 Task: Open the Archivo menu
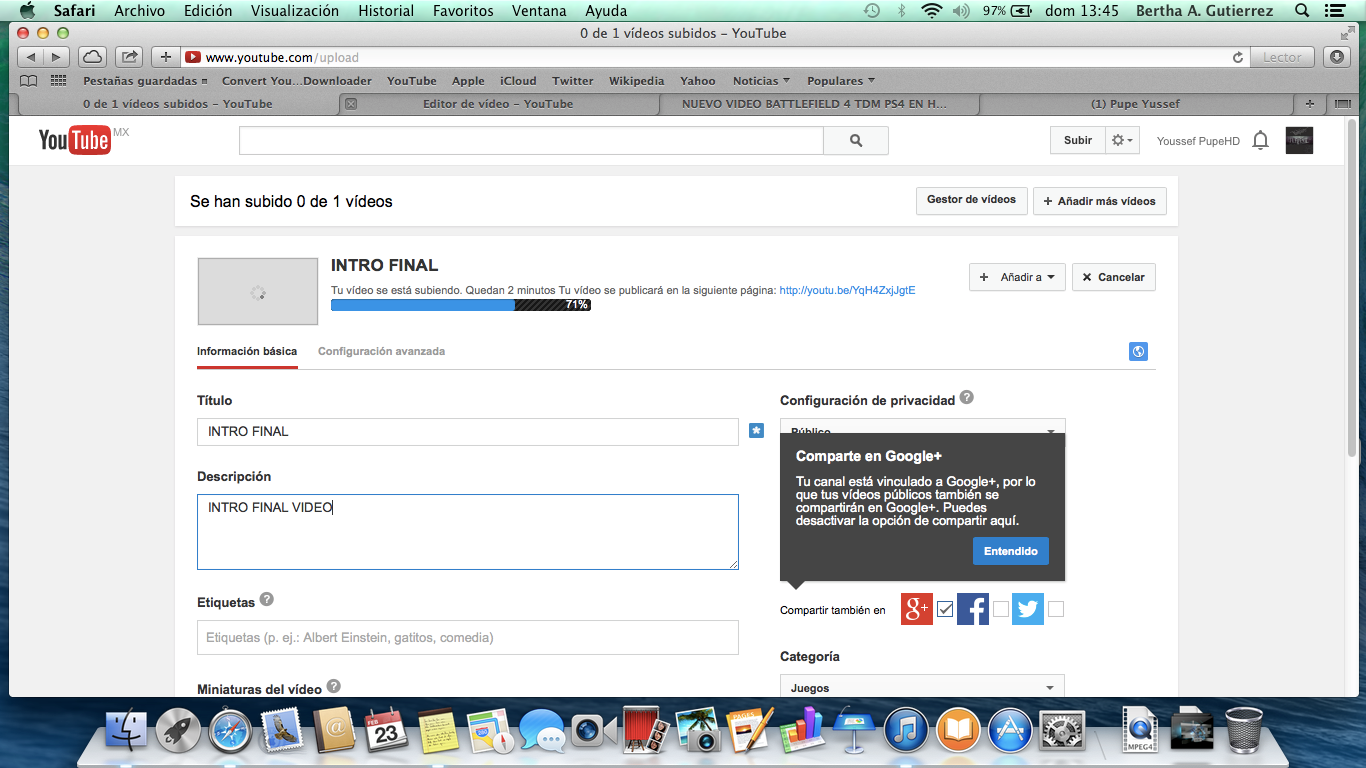[140, 11]
